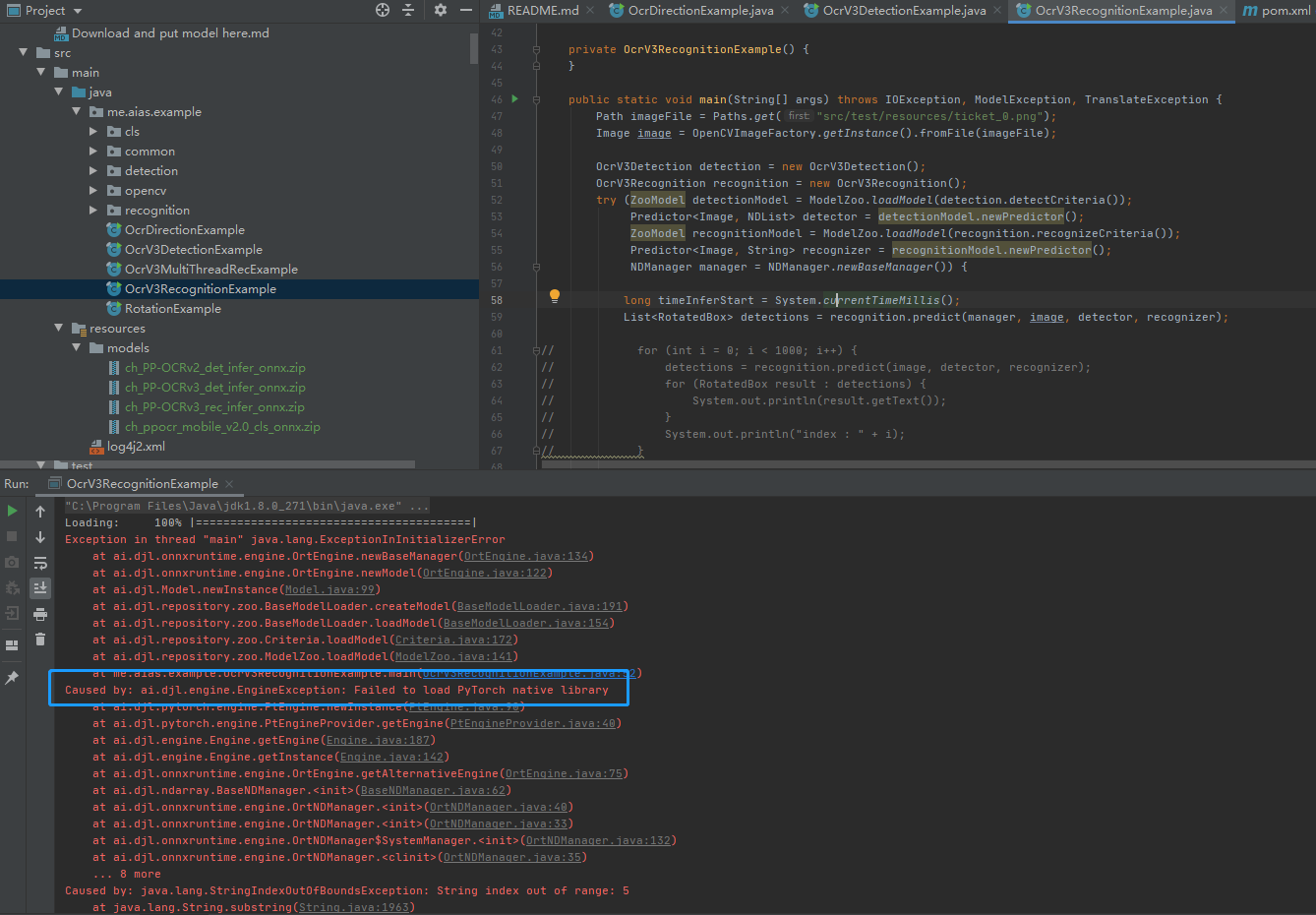Image resolution: width=1316 pixels, height=915 pixels.
Task: Collapse the models folder
Action: pyautogui.click(x=76, y=347)
